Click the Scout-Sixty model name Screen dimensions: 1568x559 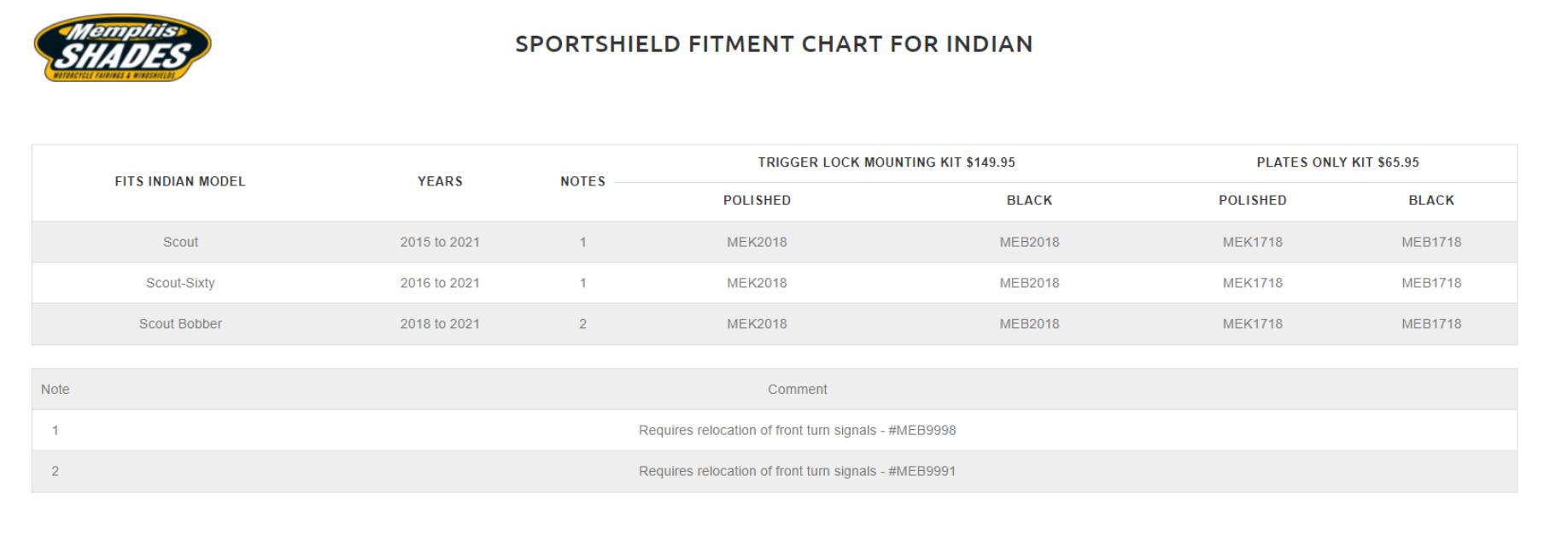point(180,283)
